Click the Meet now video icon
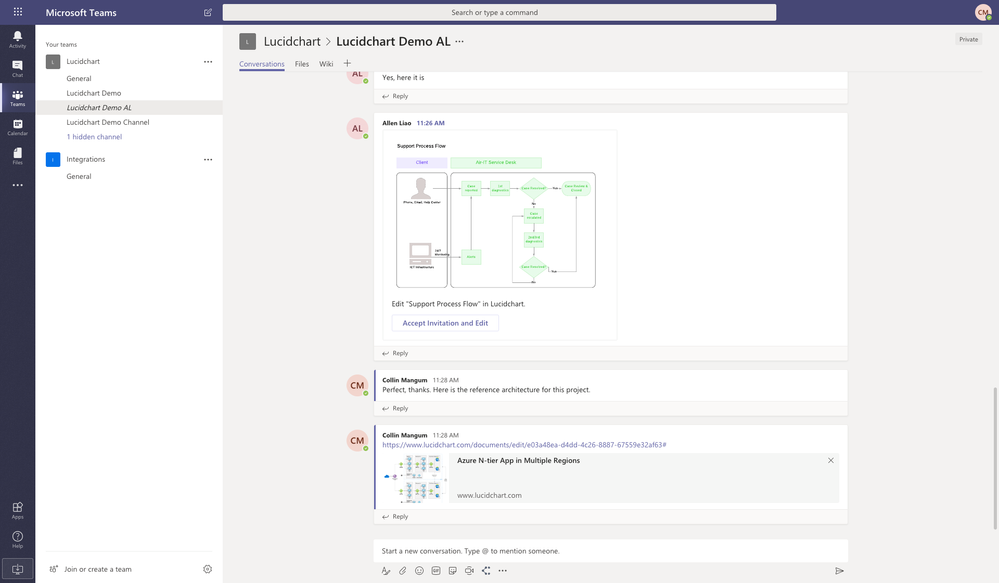Image resolution: width=999 pixels, height=583 pixels. pyautogui.click(x=469, y=570)
